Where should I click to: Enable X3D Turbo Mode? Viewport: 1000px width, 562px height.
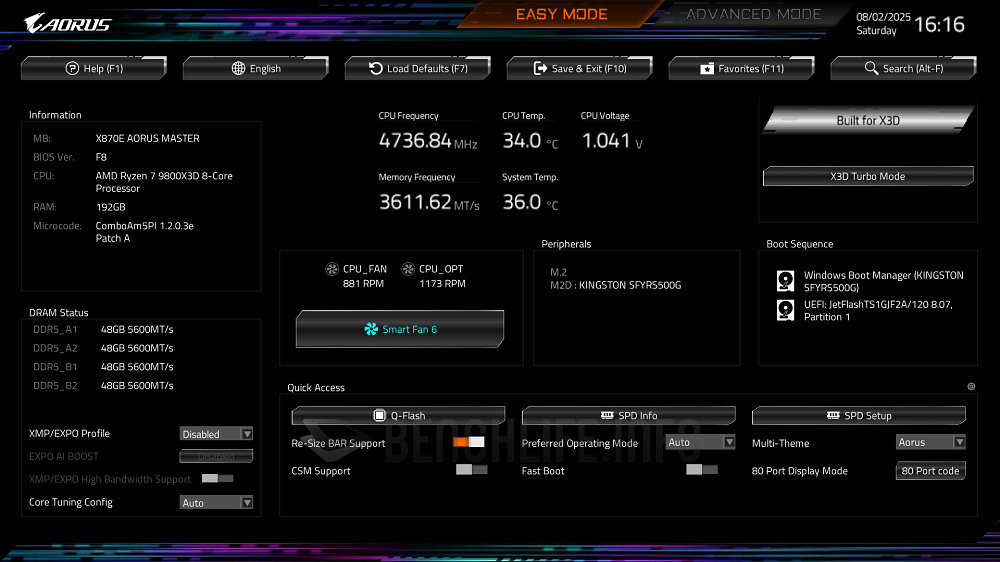pyautogui.click(x=868, y=176)
